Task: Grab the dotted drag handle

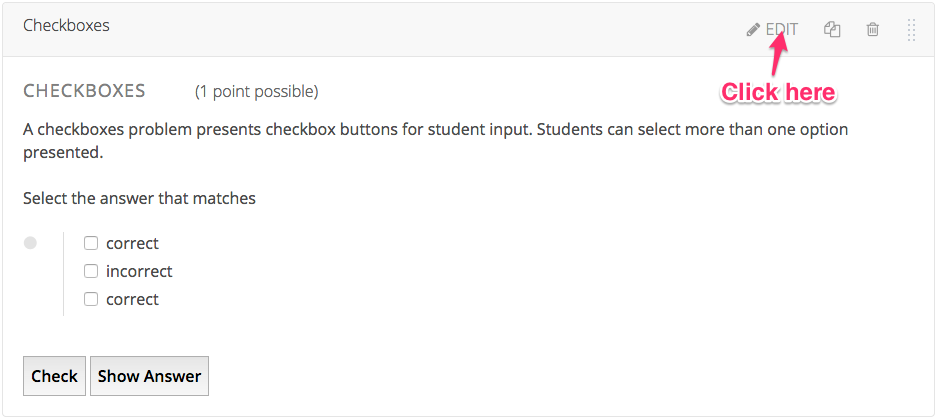Action: click(x=911, y=30)
